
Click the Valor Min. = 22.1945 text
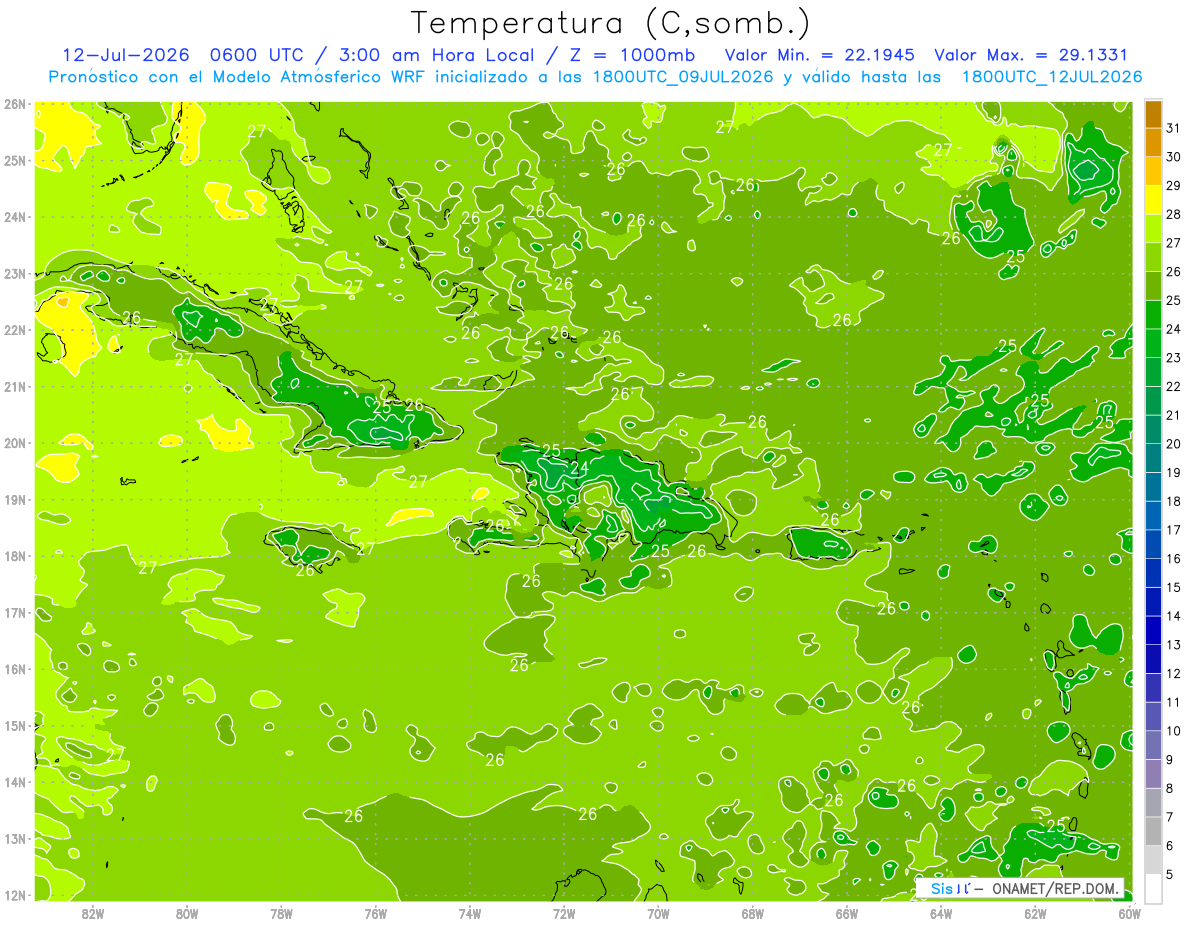tap(822, 55)
